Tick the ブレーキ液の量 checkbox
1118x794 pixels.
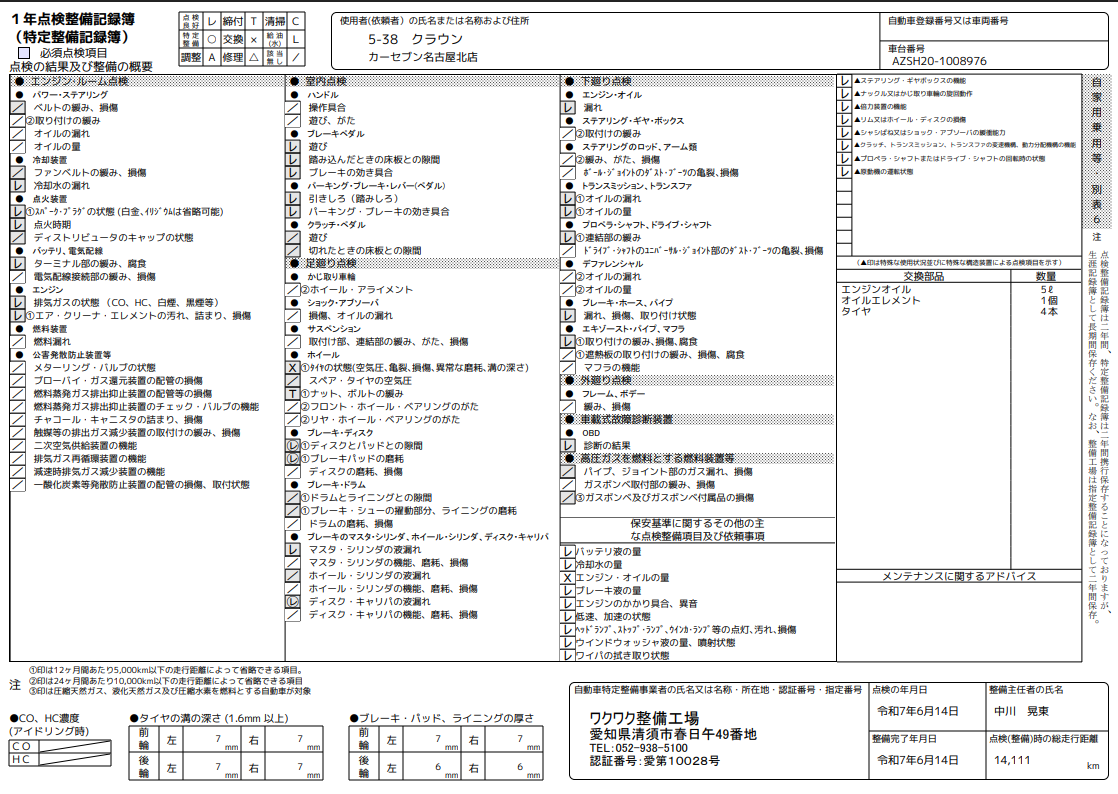(x=568, y=591)
